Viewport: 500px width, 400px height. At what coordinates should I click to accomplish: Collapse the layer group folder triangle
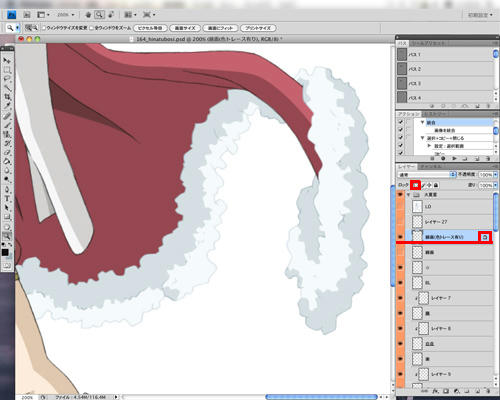click(408, 194)
